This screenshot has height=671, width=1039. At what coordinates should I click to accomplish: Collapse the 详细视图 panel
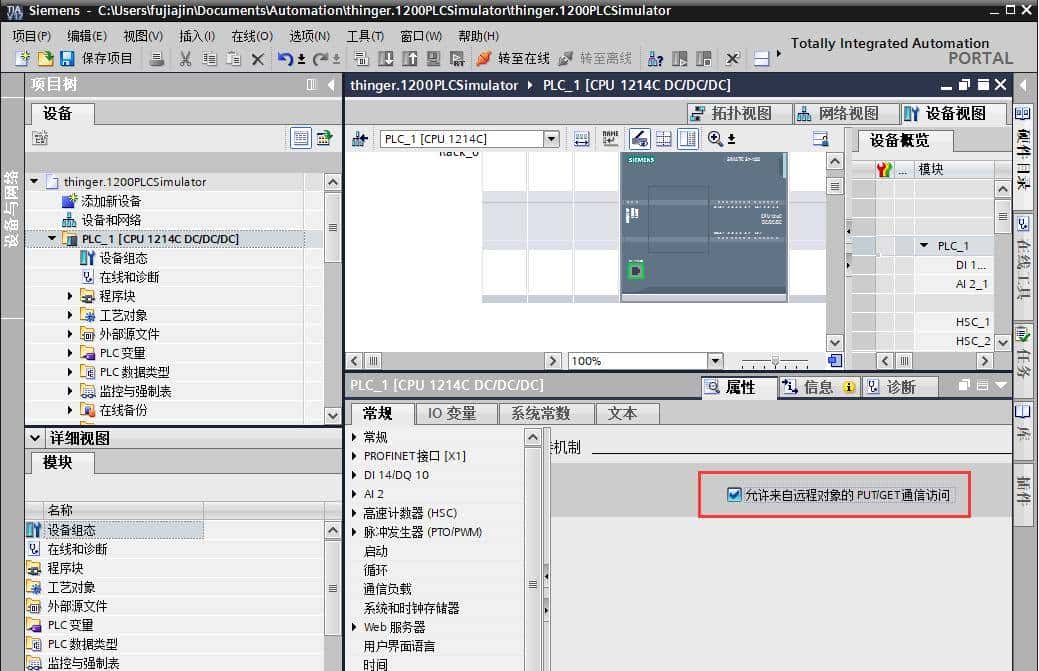(x=36, y=438)
